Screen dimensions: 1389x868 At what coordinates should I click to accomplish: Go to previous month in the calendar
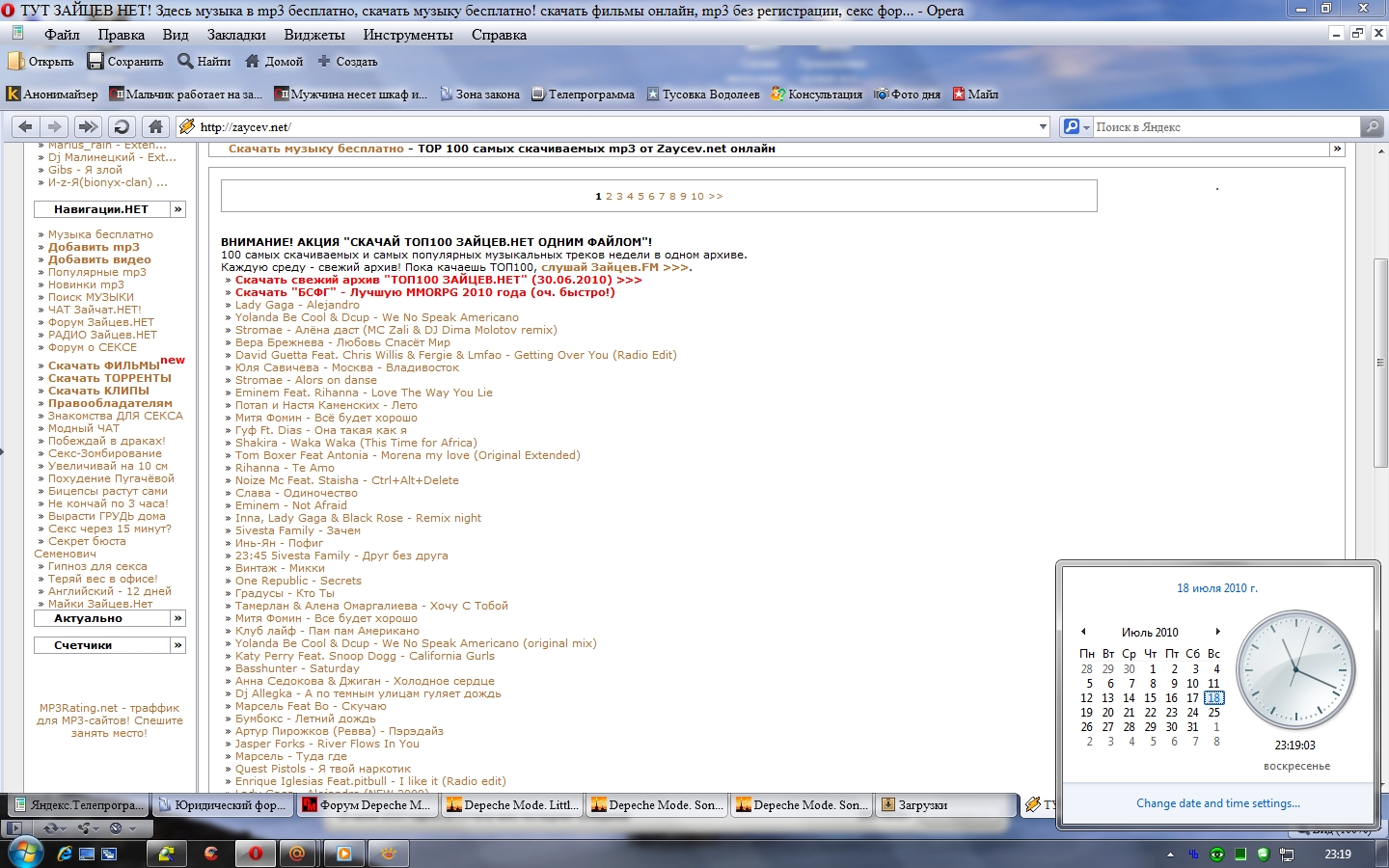coord(1083,632)
